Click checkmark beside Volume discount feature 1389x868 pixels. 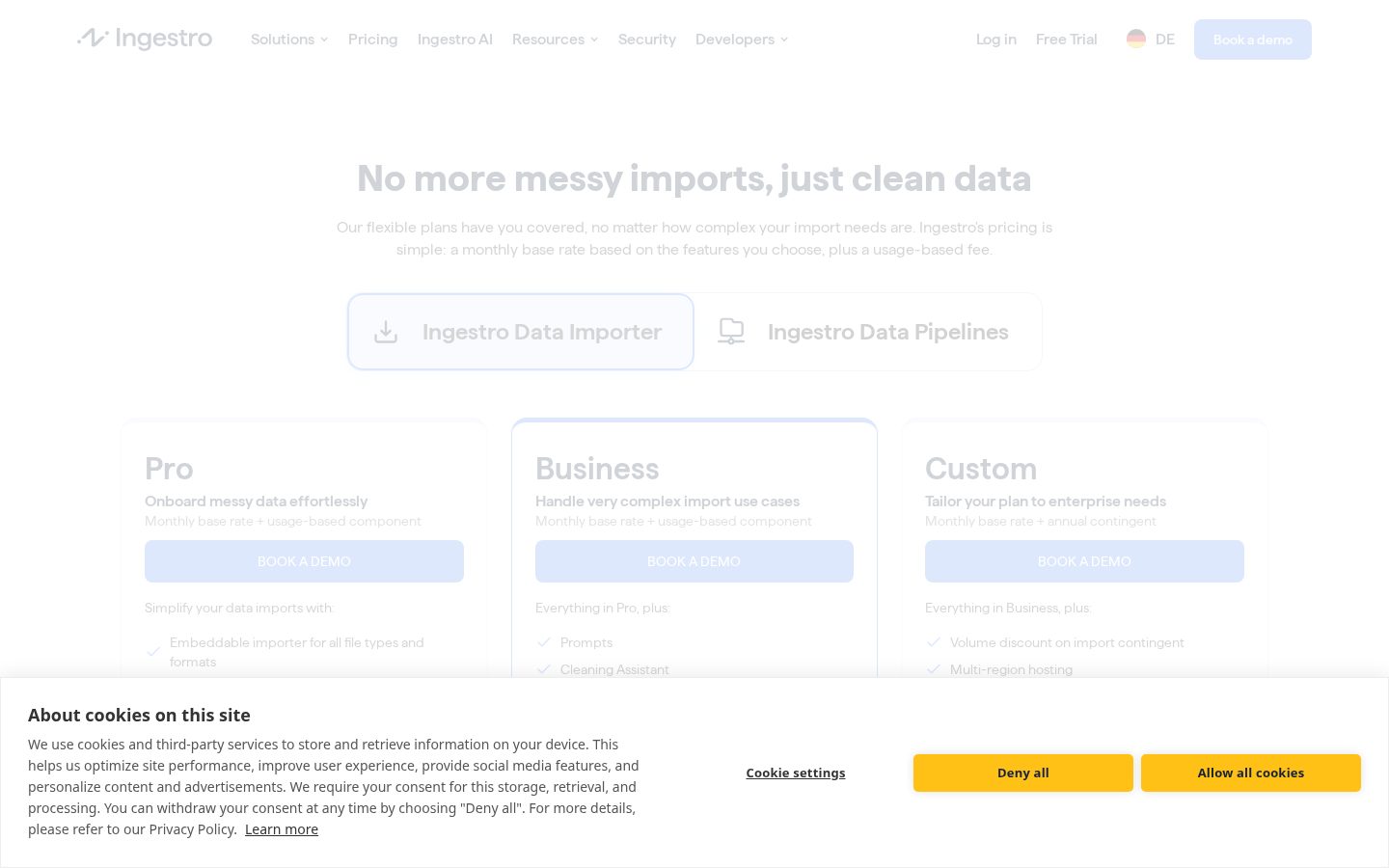tap(934, 642)
